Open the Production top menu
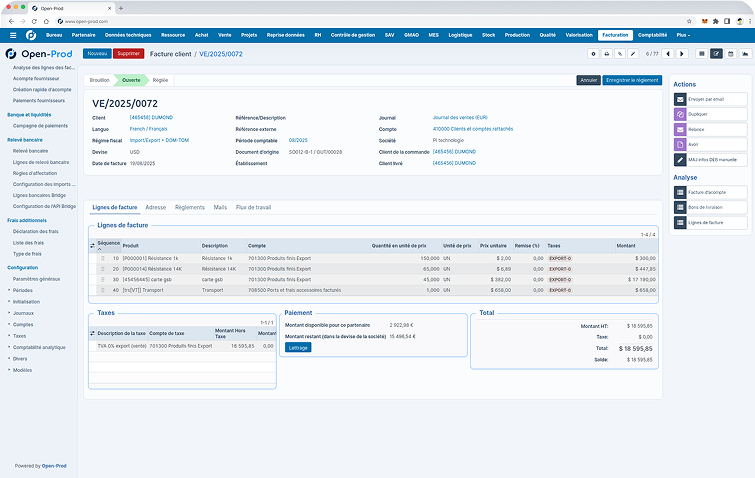 pos(517,35)
